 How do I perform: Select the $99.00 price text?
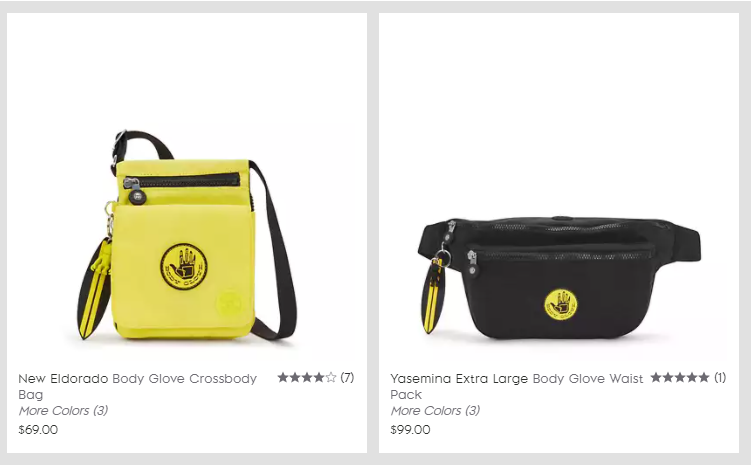(411, 430)
